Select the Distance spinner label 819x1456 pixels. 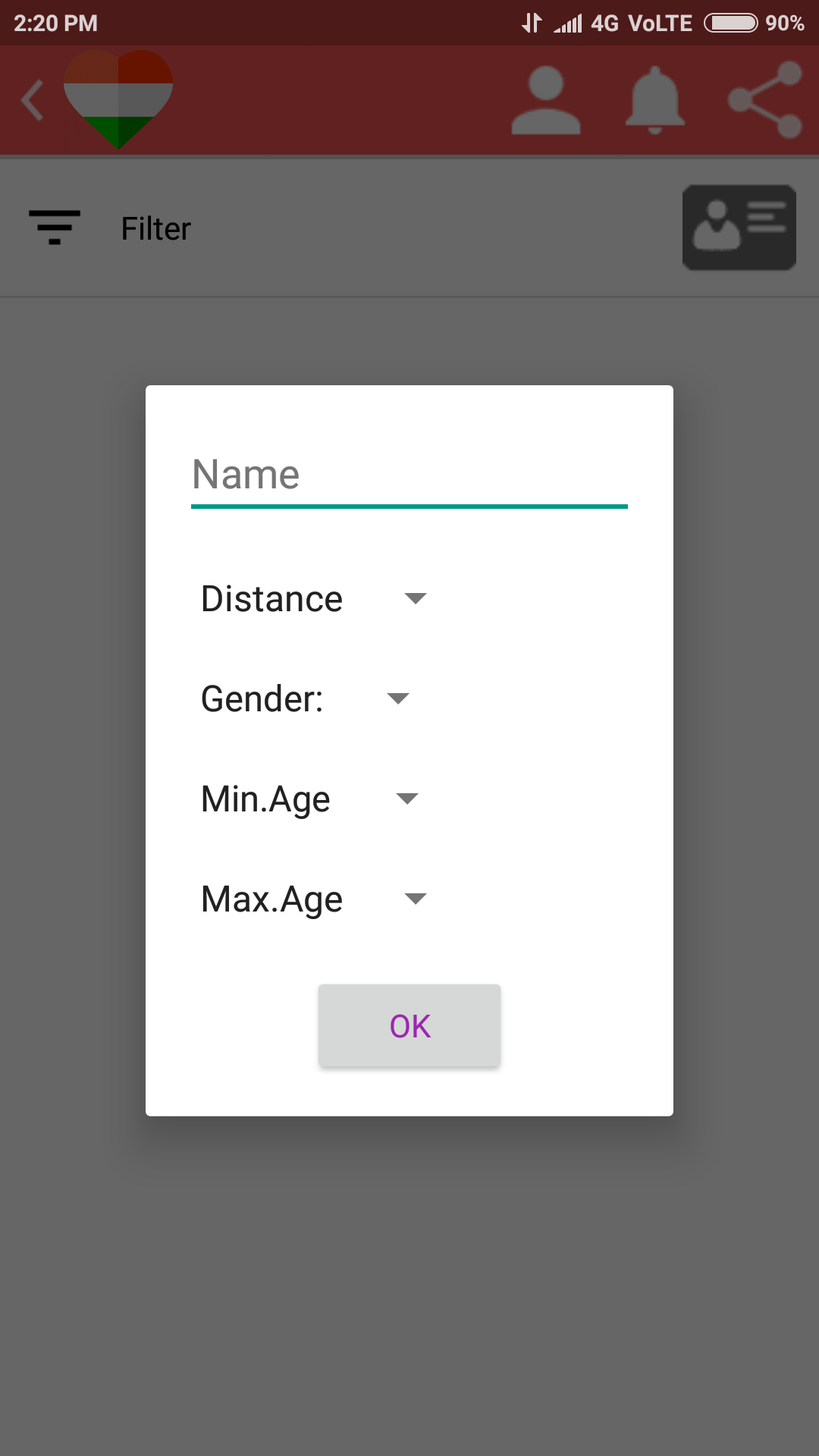tap(272, 599)
